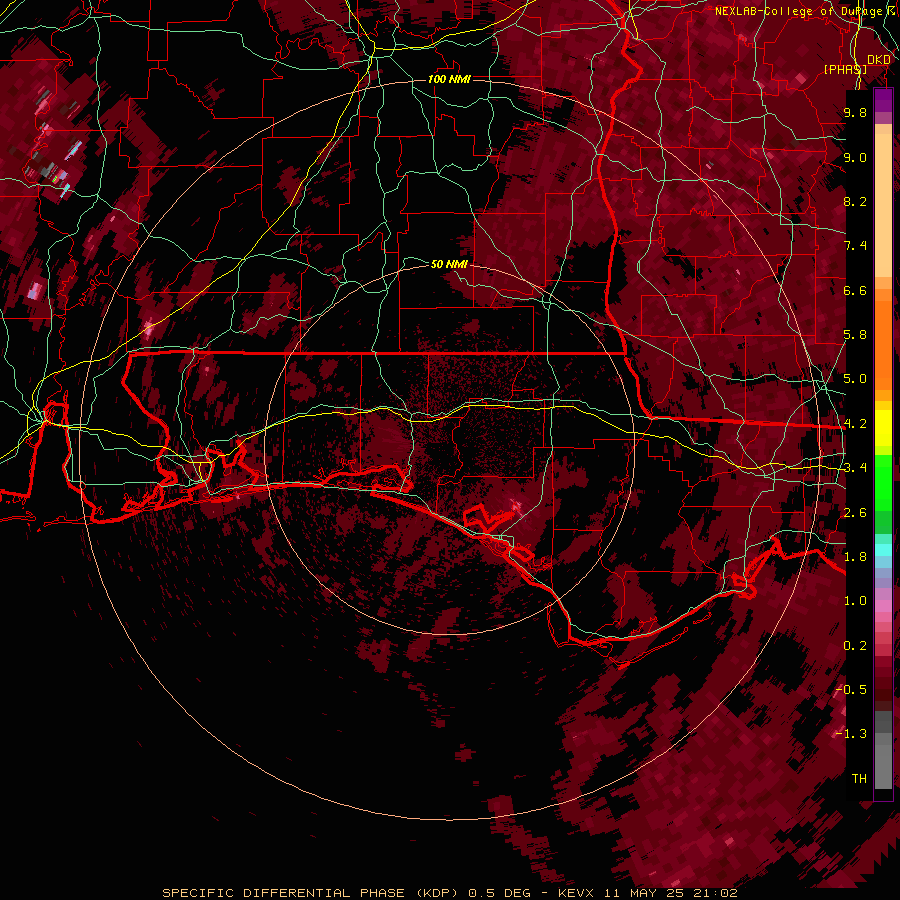
Task: Click the purple band at color bar top
Action: [883, 100]
